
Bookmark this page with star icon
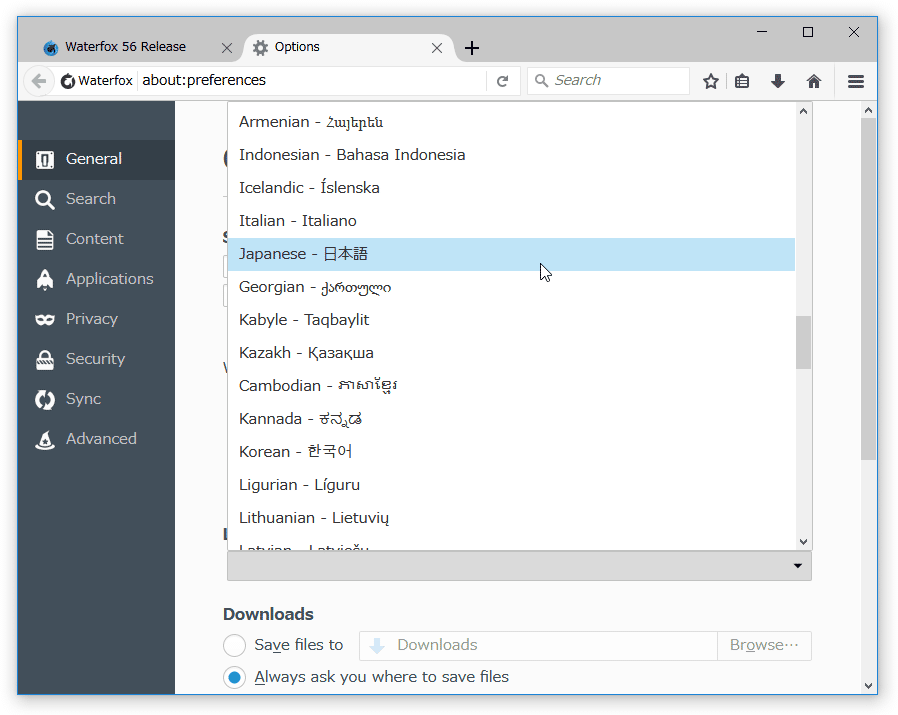coord(711,81)
